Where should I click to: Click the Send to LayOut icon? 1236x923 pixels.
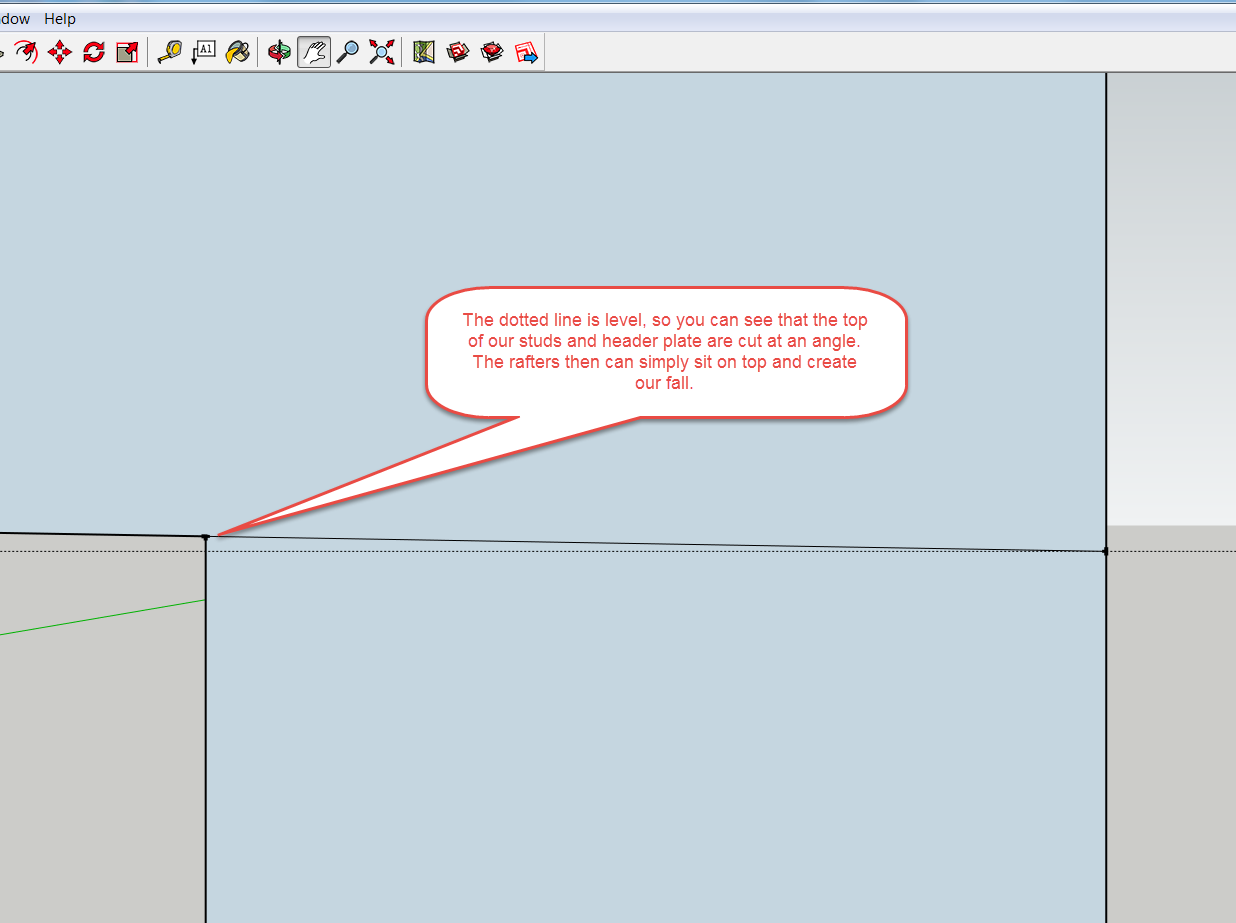526,52
